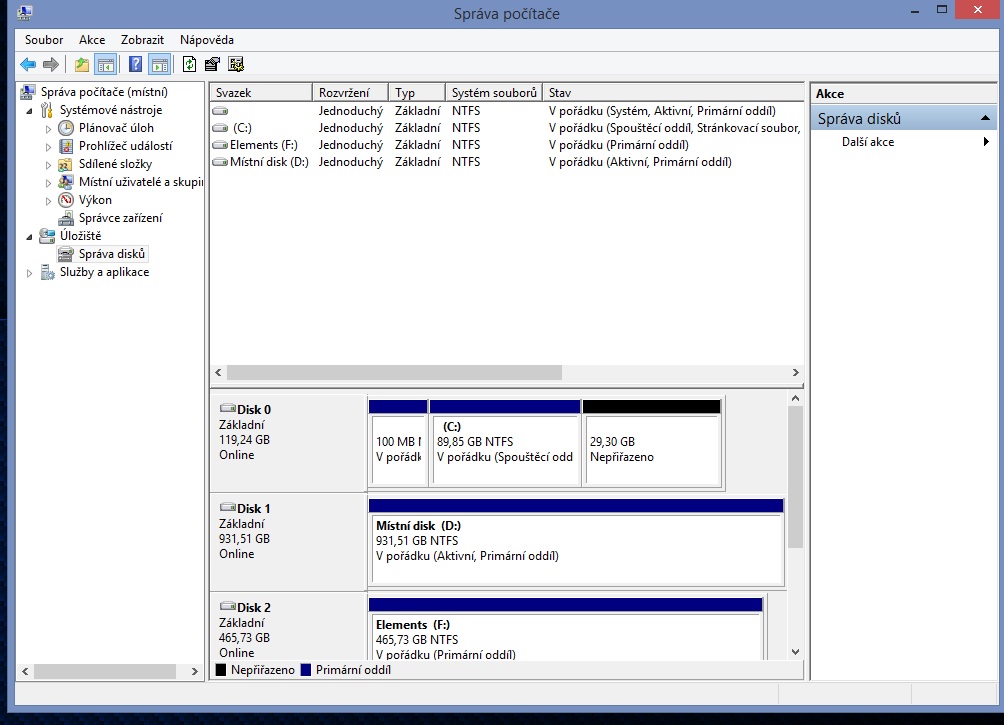Select Výkon in the console tree

tap(95, 200)
